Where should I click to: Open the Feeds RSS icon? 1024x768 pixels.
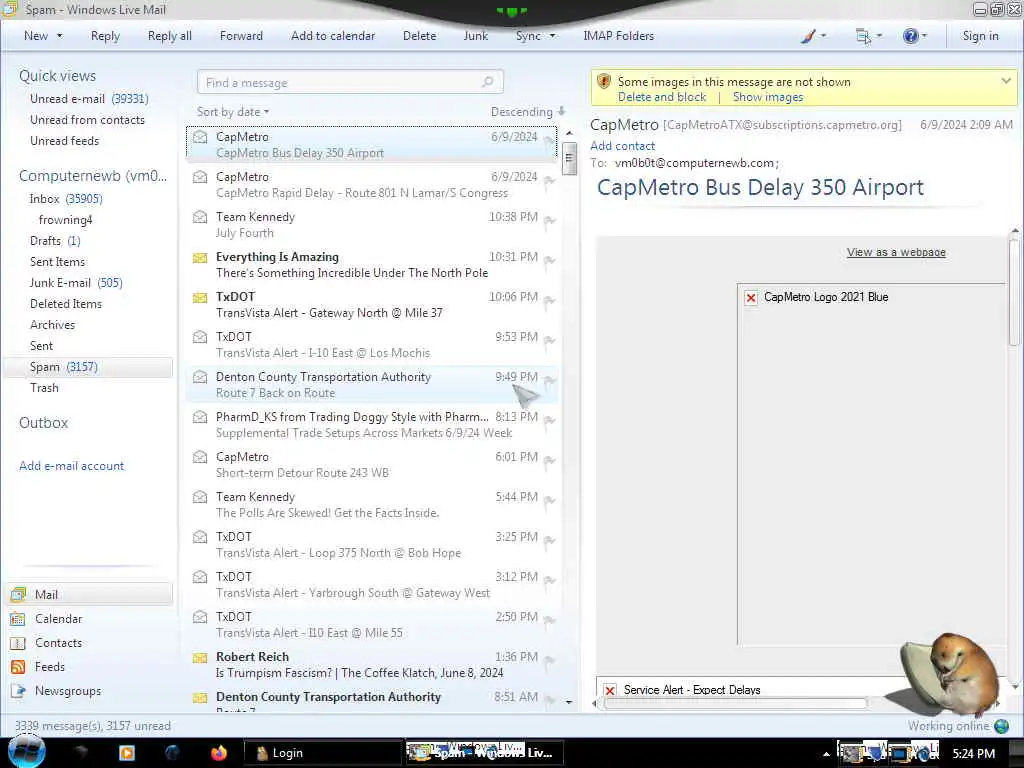(18, 667)
